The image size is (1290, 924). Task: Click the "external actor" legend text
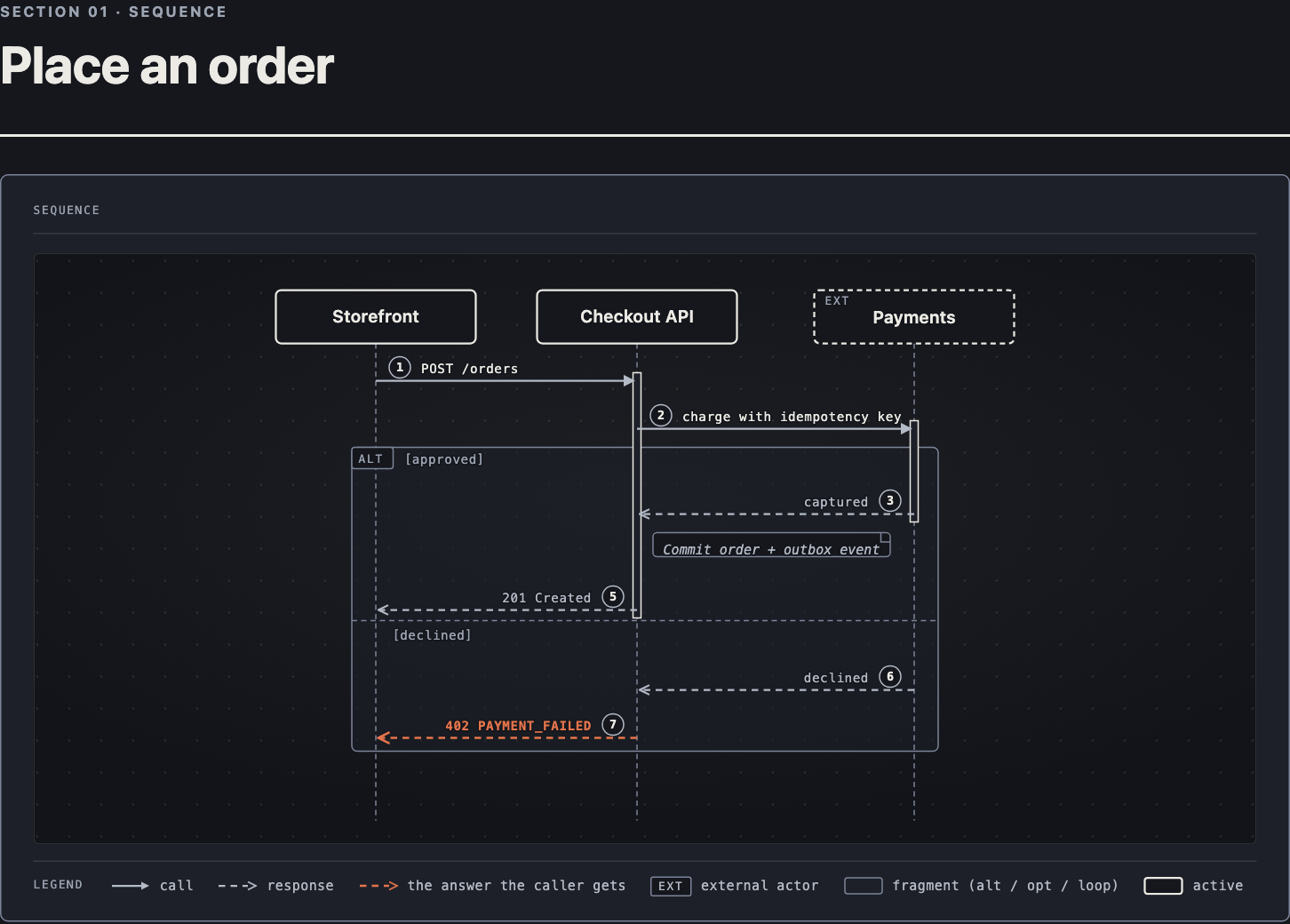point(760,886)
